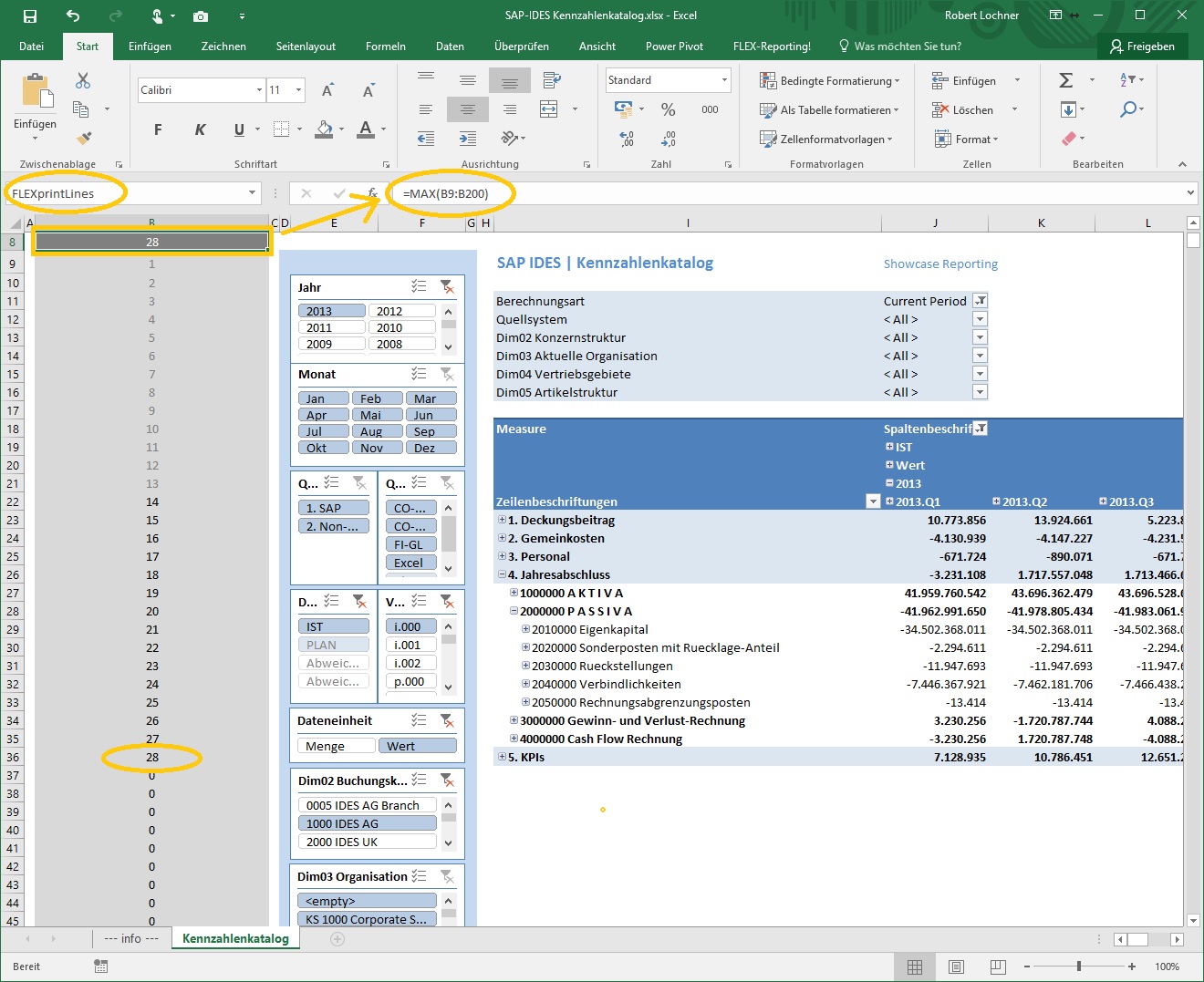The height and width of the screenshot is (982, 1204).
Task: Select 2013 in the Jahr slicer
Action: click(331, 310)
